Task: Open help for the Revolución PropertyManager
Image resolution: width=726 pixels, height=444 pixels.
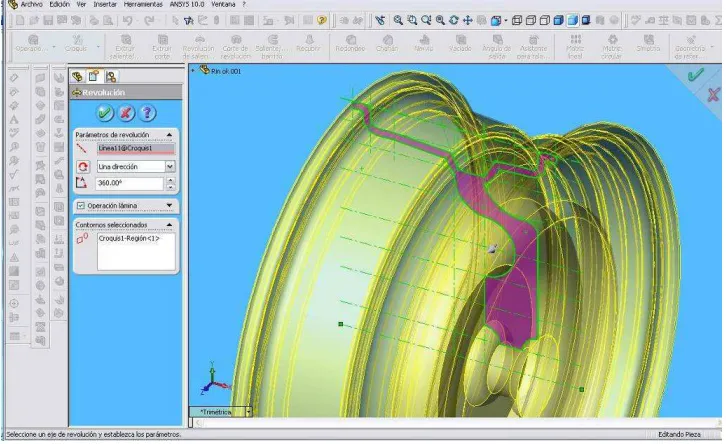Action: [x=147, y=113]
